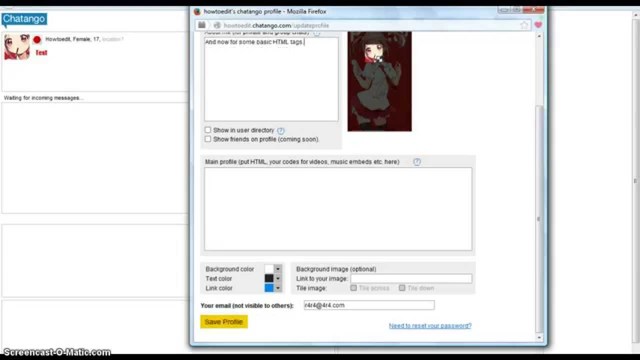Click the Firefox icon in the title bar
Screen dimensions: 640x360
pos(197,11)
